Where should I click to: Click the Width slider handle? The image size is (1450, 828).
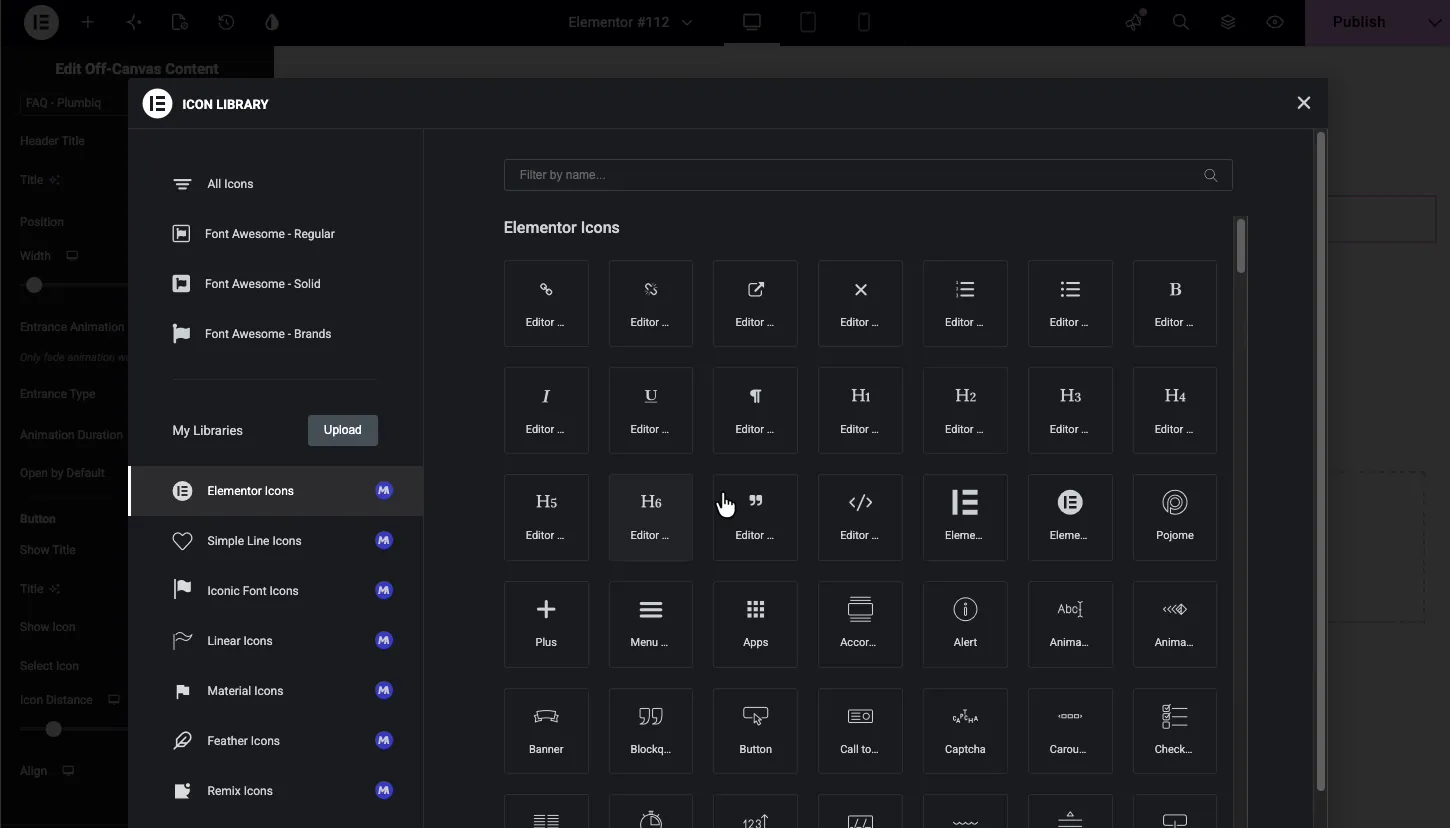pos(34,286)
